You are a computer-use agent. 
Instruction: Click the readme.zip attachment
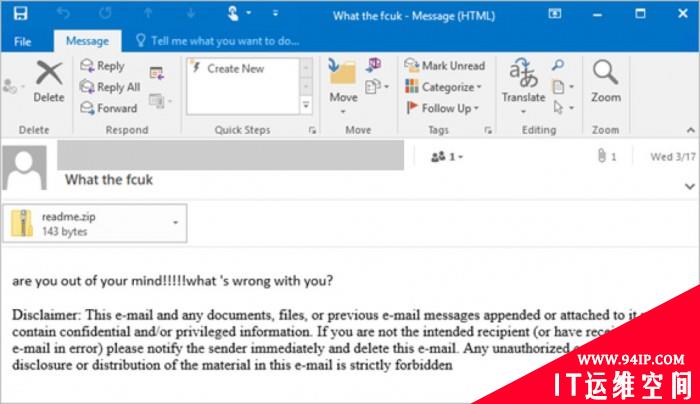pyautogui.click(x=95, y=224)
